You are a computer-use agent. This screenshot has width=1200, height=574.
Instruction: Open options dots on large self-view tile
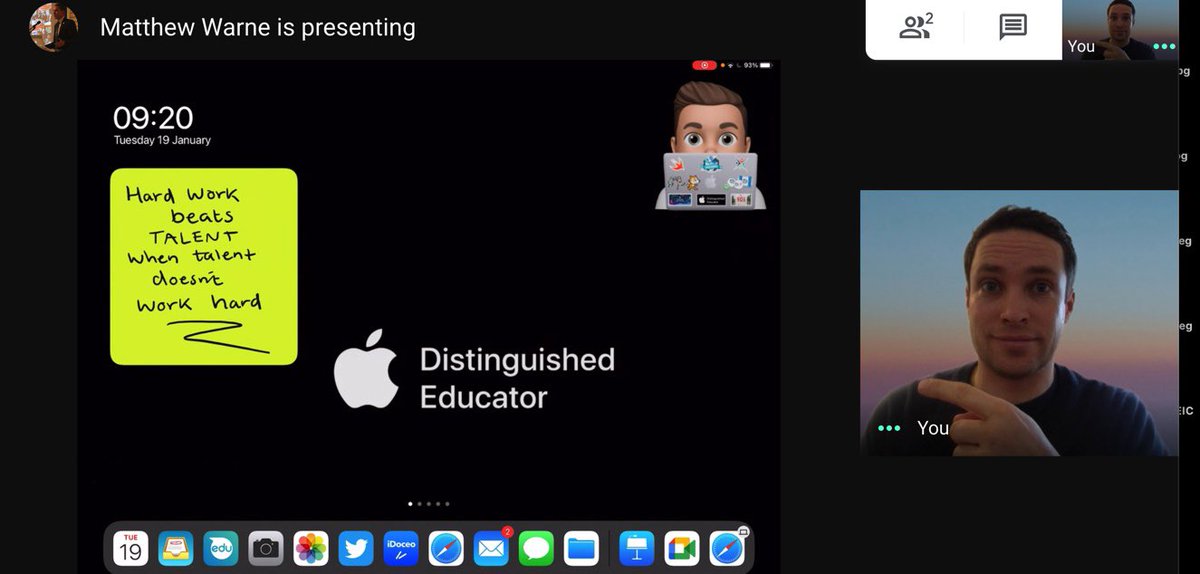tap(889, 427)
